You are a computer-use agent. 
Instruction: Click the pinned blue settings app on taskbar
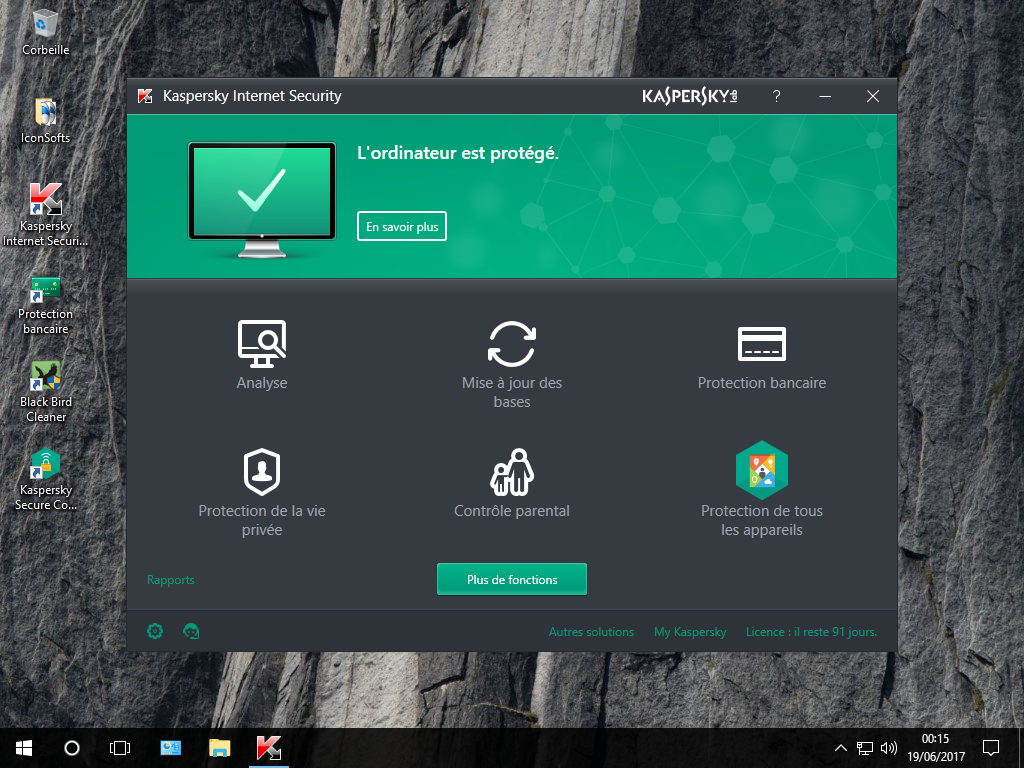pyautogui.click(x=170, y=748)
